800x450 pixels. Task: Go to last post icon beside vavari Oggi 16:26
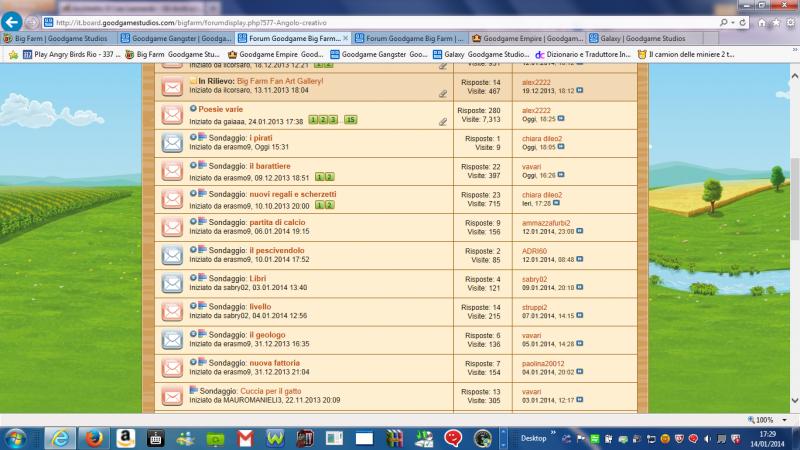561,174
